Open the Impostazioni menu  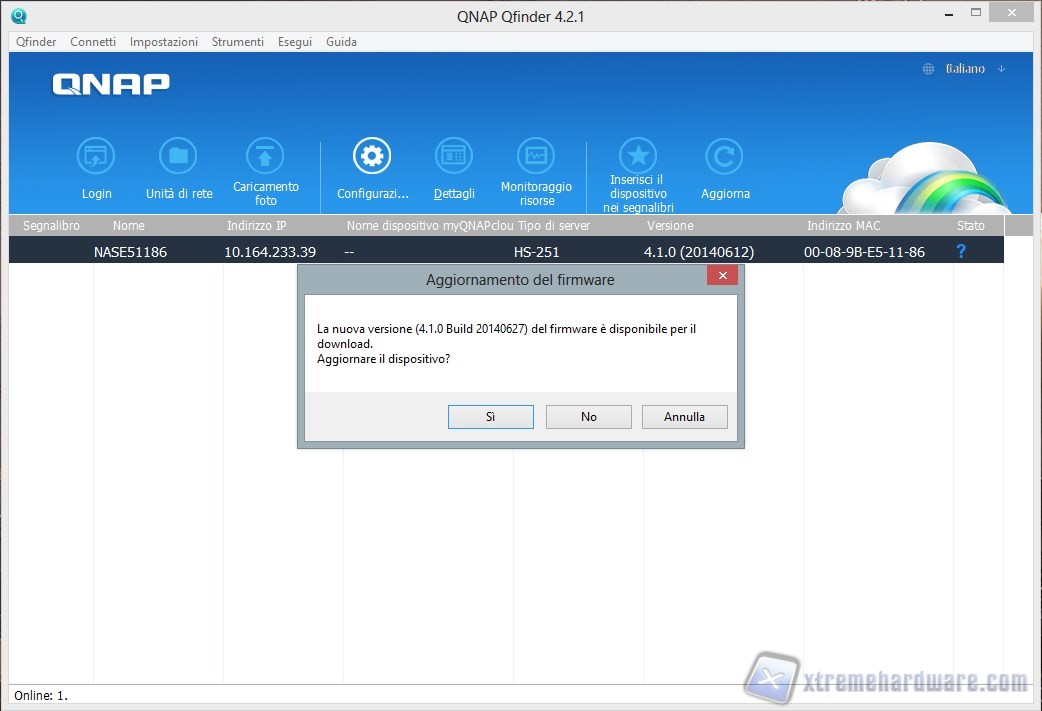point(164,42)
